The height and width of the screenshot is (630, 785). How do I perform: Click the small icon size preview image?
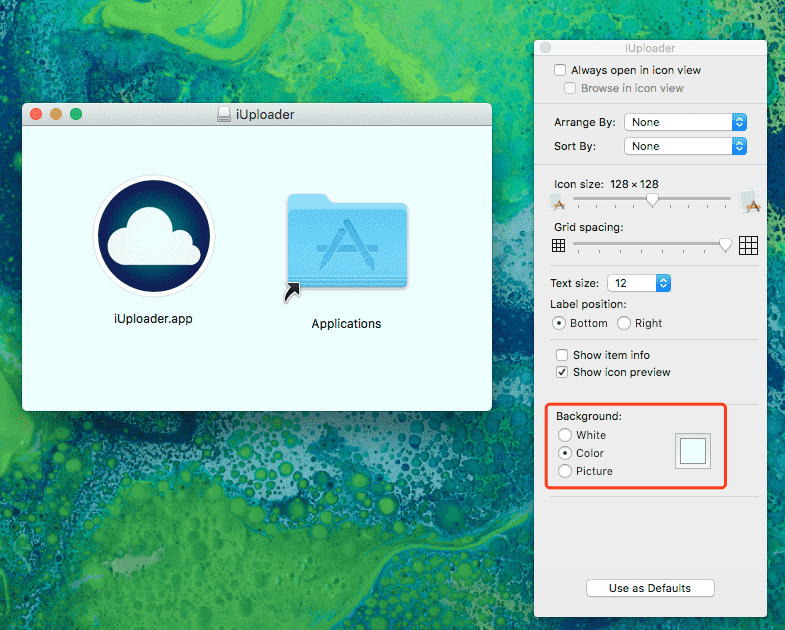pos(558,202)
